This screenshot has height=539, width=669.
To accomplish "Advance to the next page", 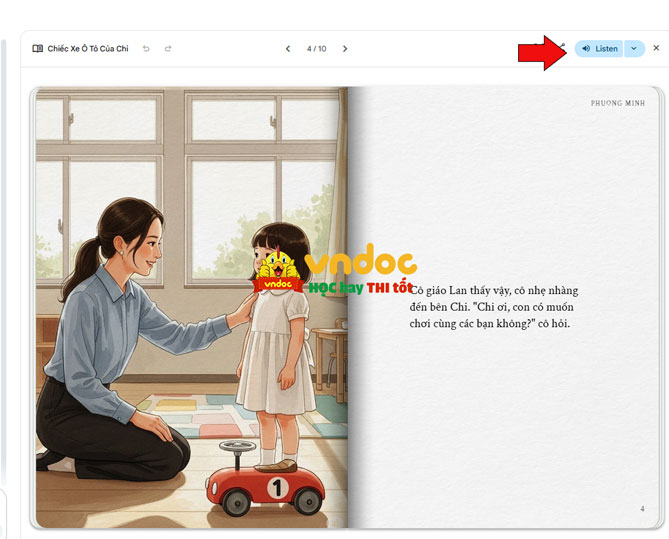I will click(345, 48).
